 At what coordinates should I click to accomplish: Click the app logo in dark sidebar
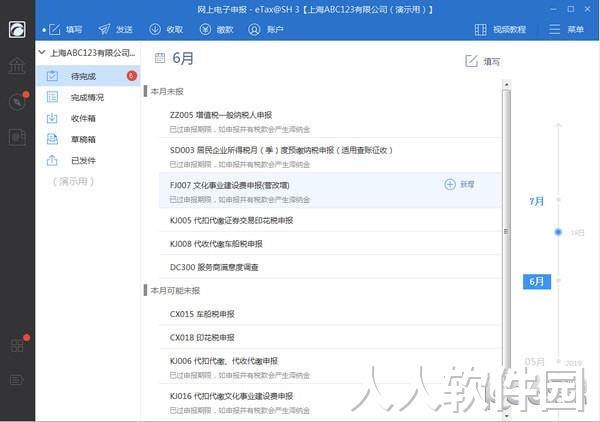(17, 29)
